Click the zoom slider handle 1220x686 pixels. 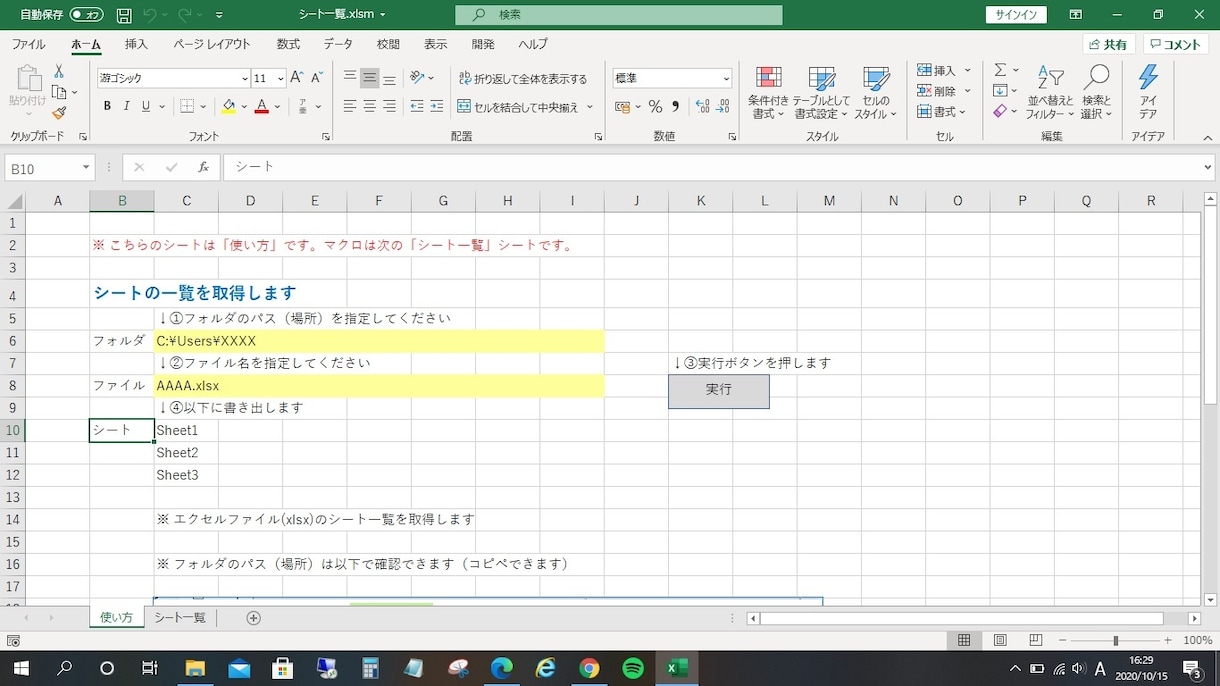[x=1115, y=640]
